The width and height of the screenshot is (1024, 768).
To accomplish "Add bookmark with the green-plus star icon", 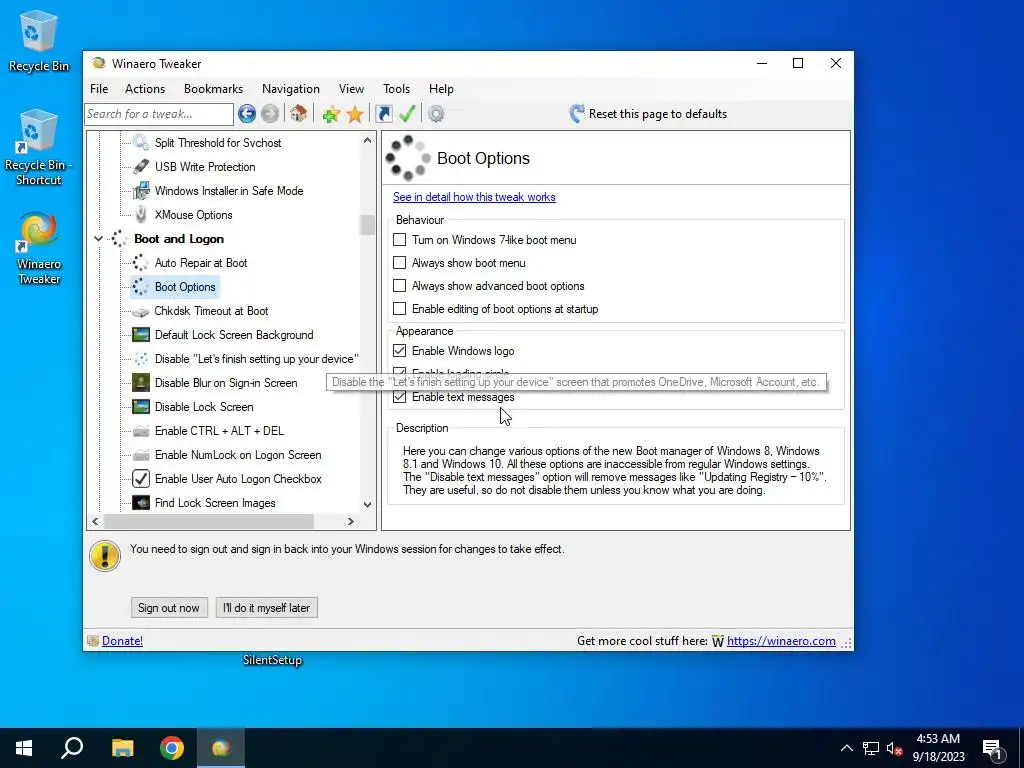I will coord(331,114).
